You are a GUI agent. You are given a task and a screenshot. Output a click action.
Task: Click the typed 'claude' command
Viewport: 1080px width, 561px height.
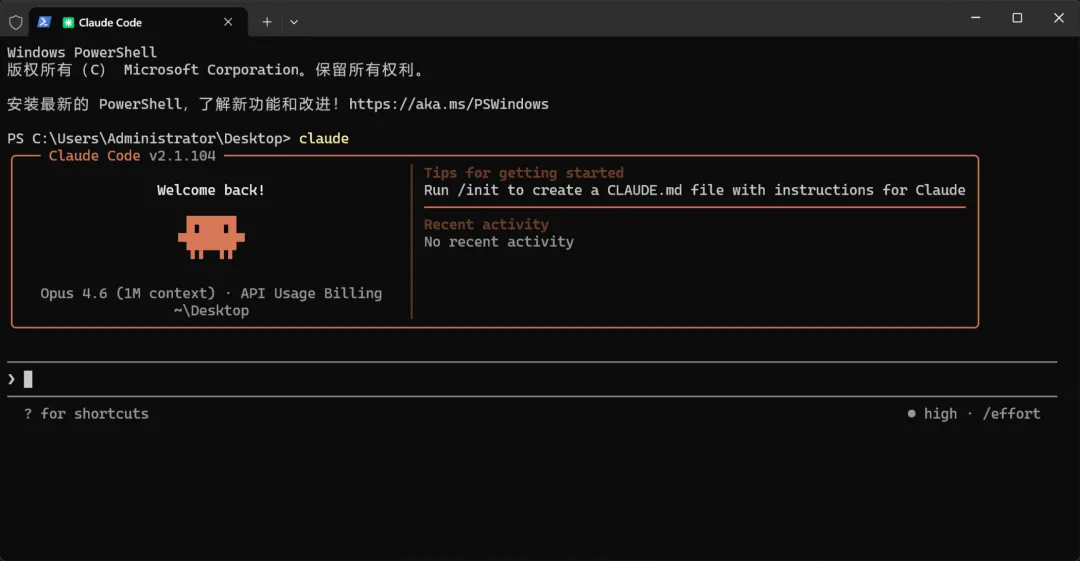(x=324, y=139)
